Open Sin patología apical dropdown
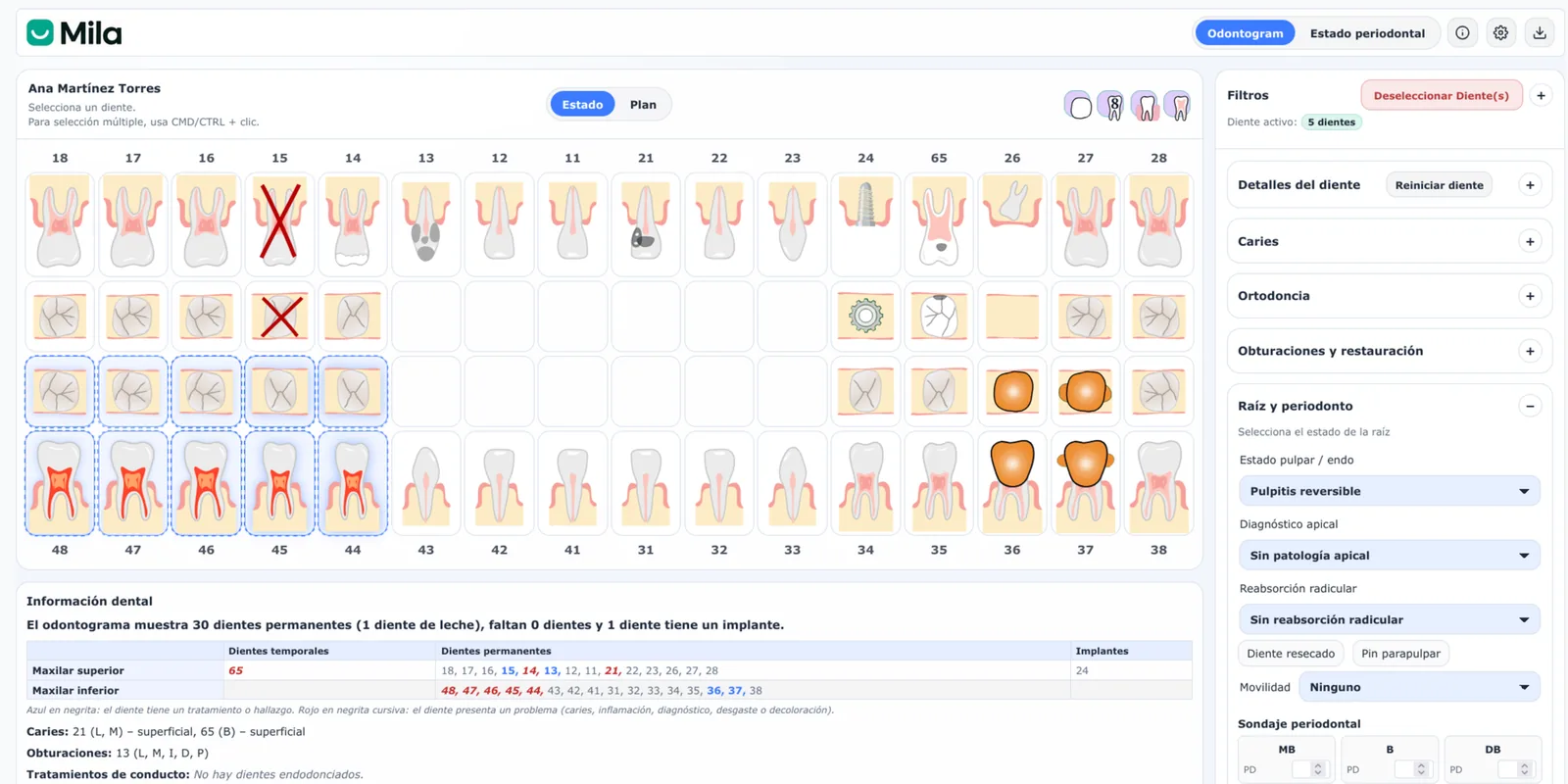This screenshot has height=784, width=1568. (x=1389, y=556)
